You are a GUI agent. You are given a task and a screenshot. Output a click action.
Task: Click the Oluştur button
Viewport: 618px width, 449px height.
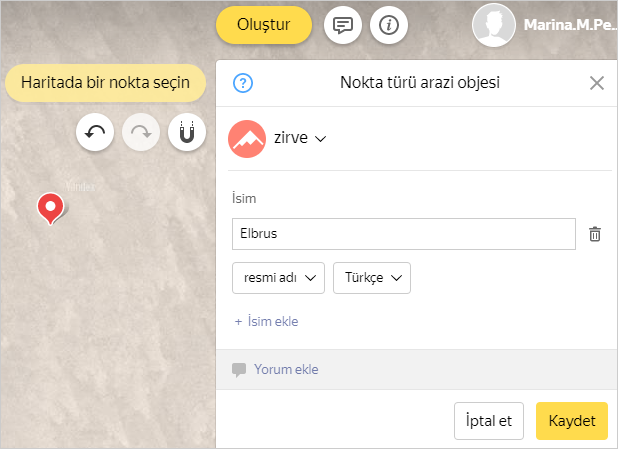264,25
